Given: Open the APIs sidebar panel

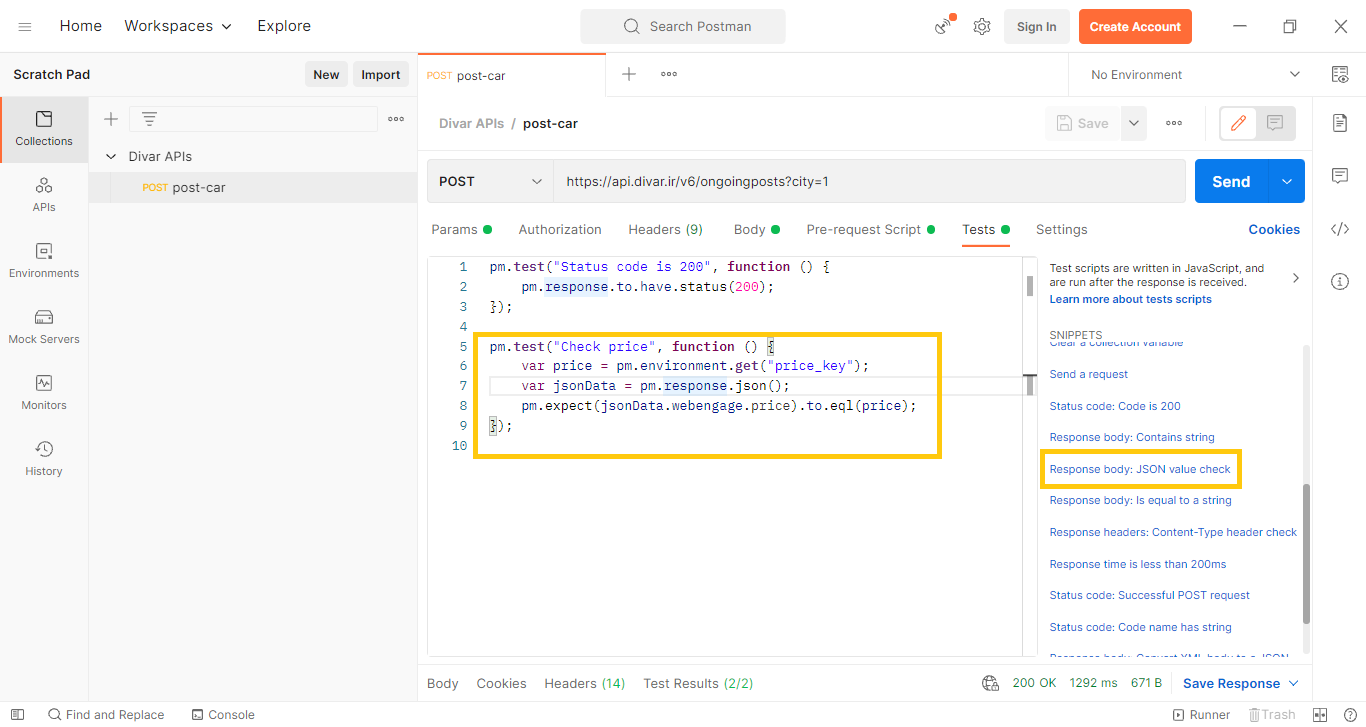Looking at the screenshot, I should [44, 195].
